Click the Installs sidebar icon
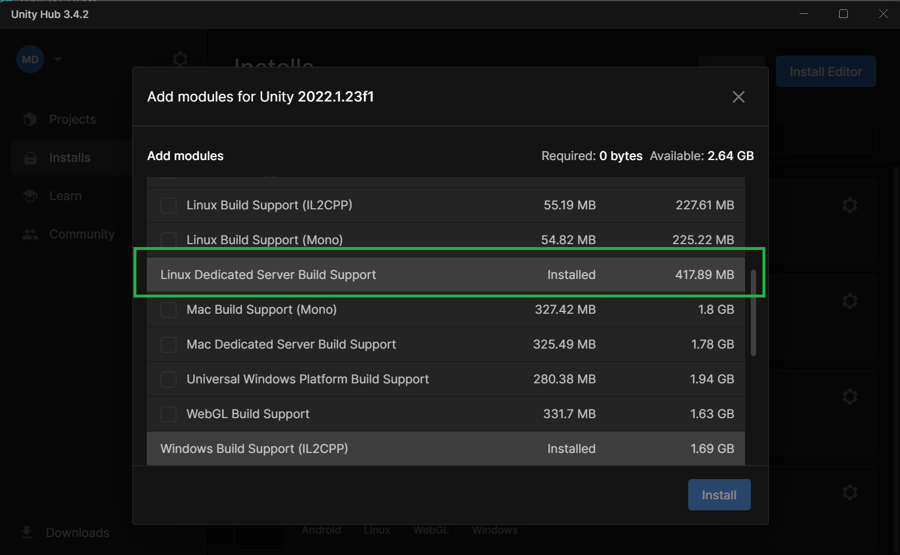The image size is (900, 555). (30, 158)
